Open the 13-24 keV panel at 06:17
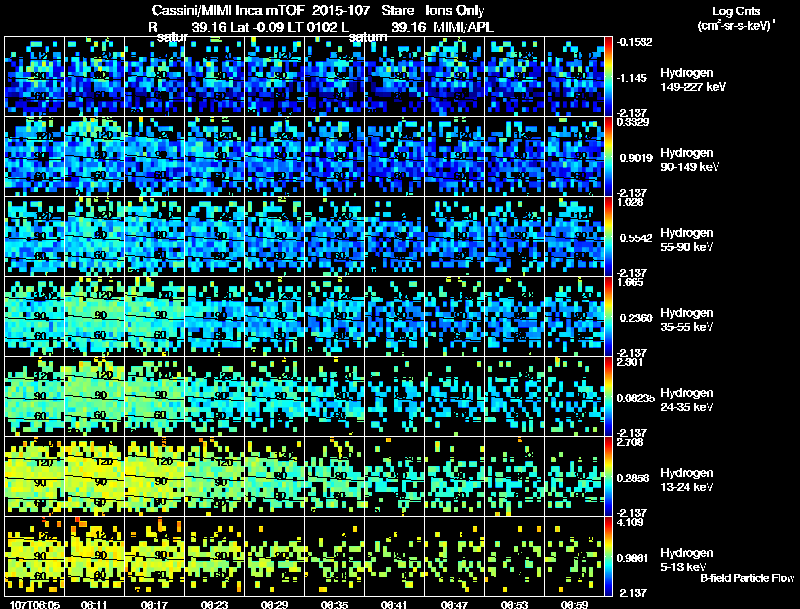The width and height of the screenshot is (800, 609). point(155,476)
